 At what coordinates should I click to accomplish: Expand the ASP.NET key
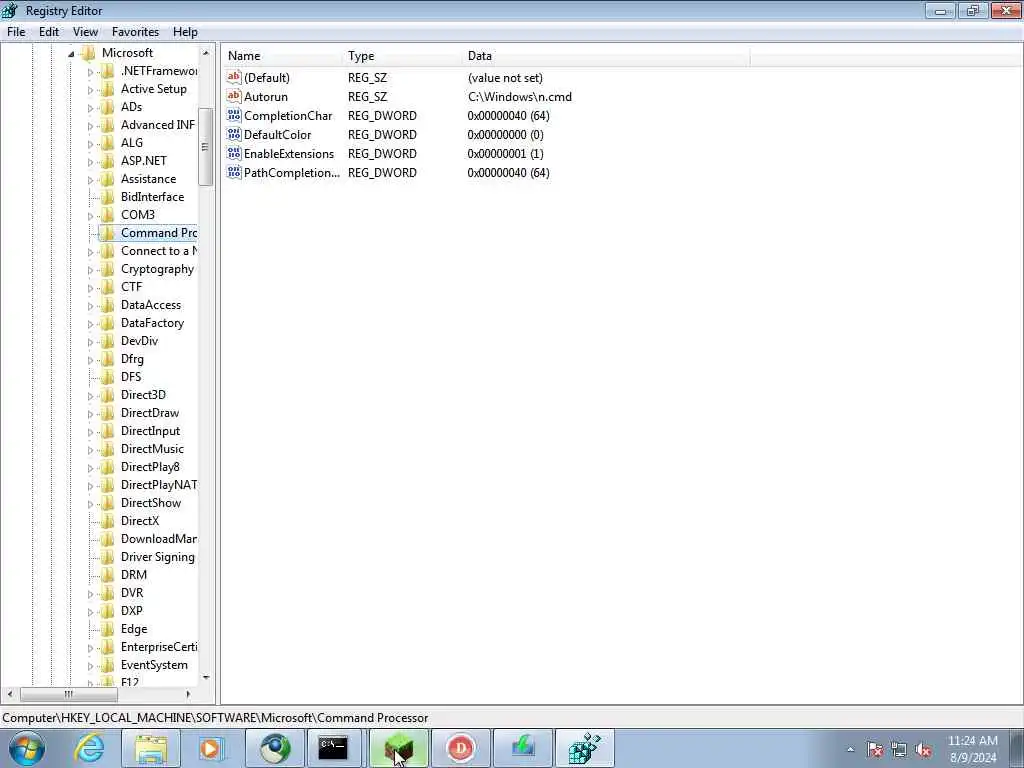pyautogui.click(x=91, y=162)
